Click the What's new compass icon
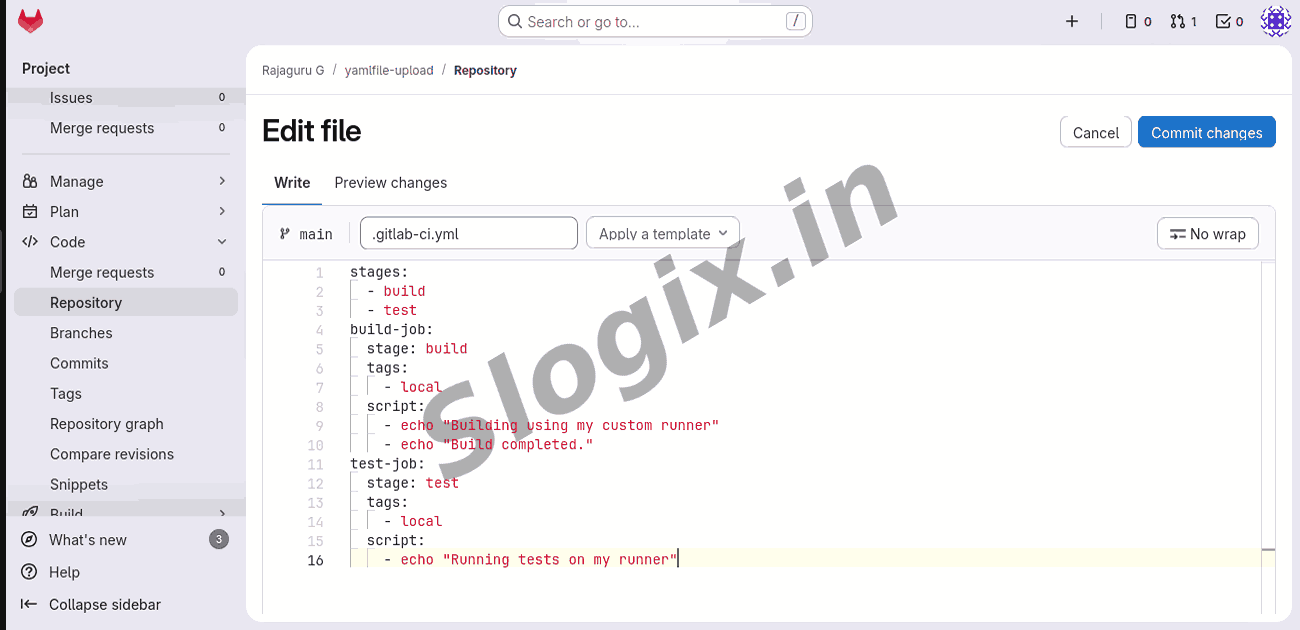The height and width of the screenshot is (630, 1300). point(30,540)
